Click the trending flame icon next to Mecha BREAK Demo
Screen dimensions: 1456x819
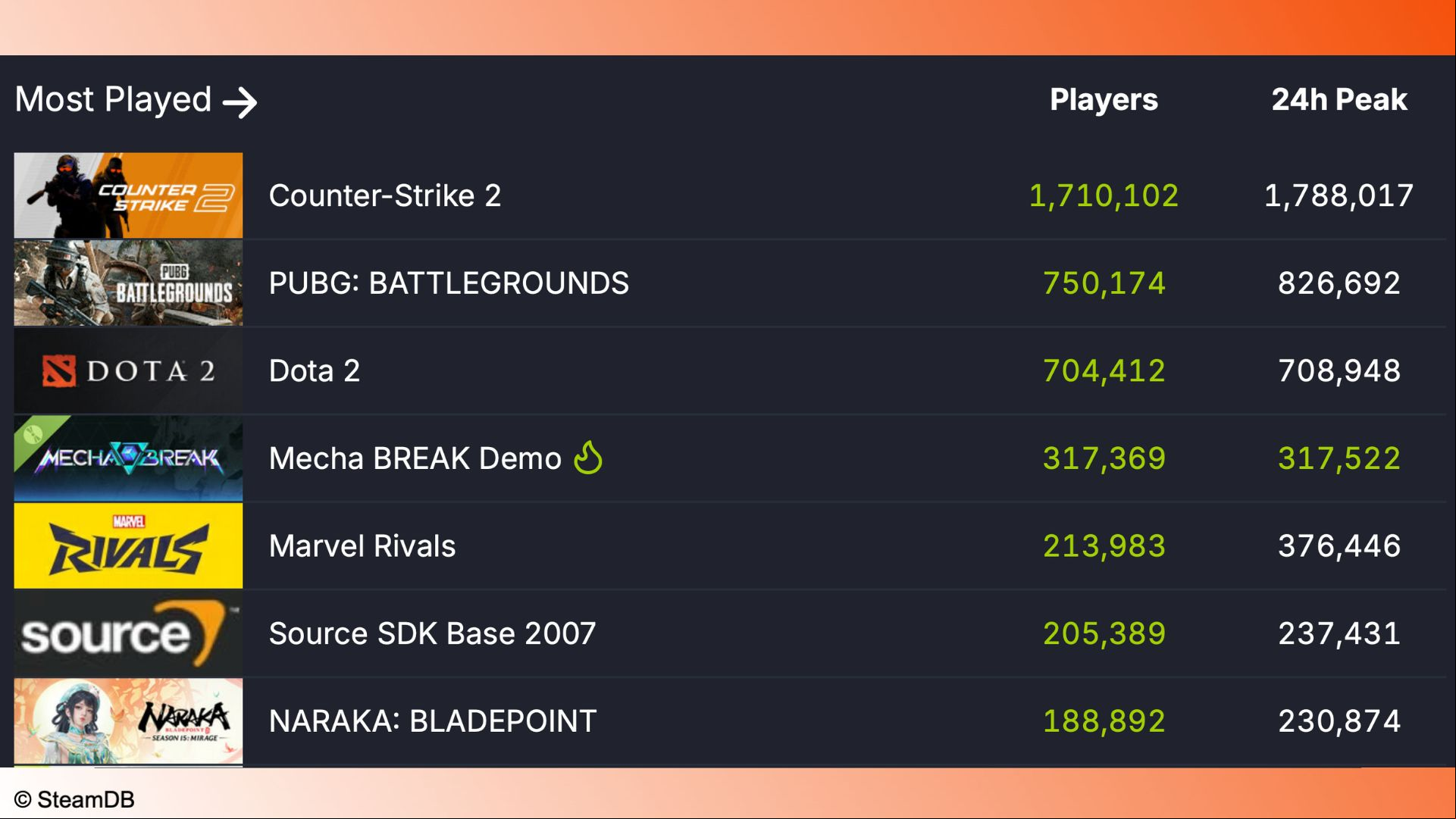pos(588,458)
